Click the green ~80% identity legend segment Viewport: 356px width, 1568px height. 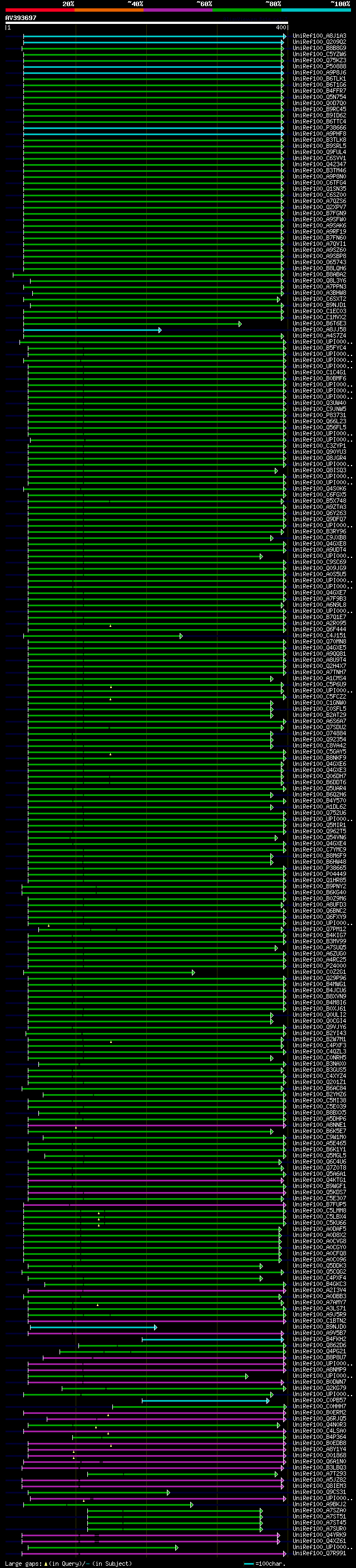point(247,10)
